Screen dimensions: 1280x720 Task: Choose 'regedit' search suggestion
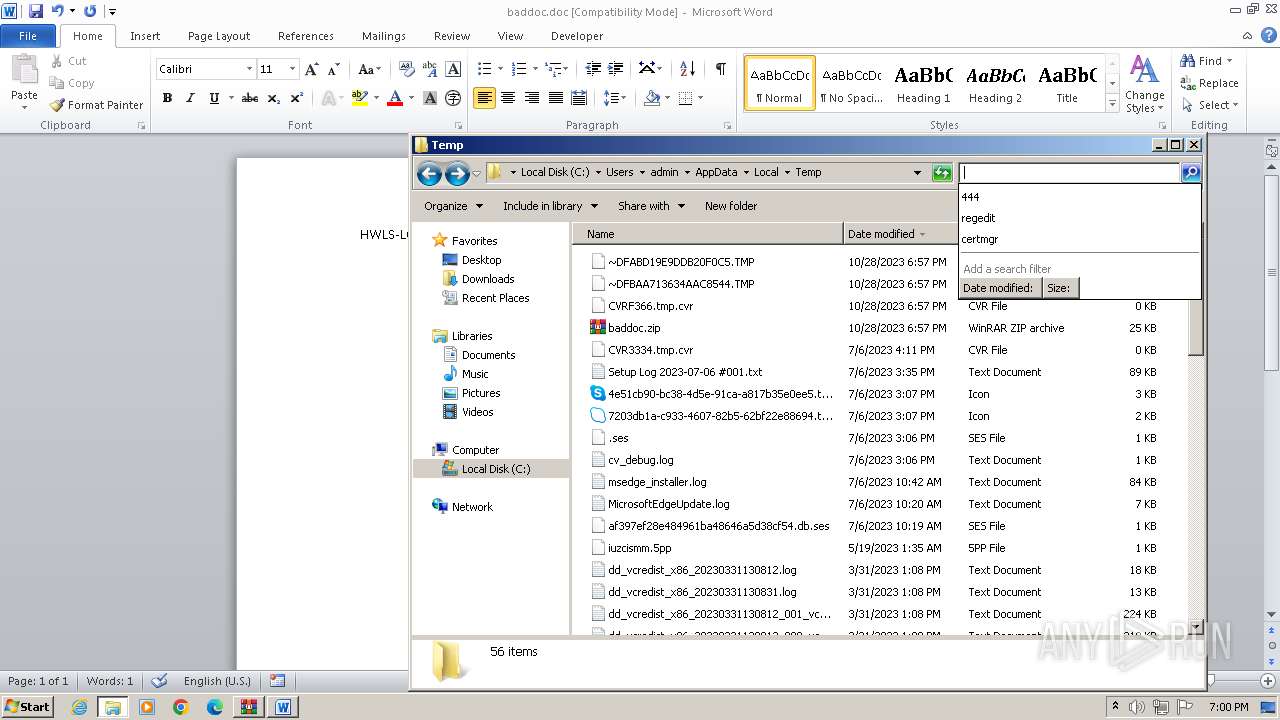click(x=1079, y=218)
